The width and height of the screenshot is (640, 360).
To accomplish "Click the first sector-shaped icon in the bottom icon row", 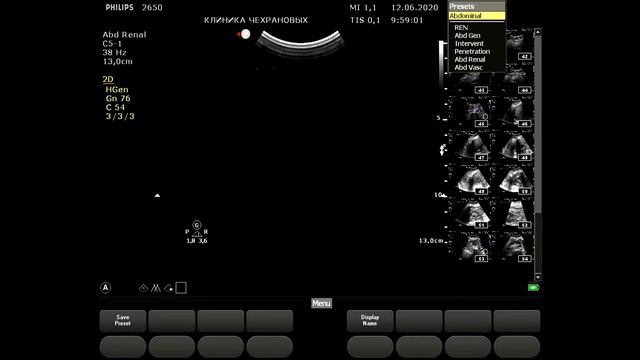I will [143, 288].
